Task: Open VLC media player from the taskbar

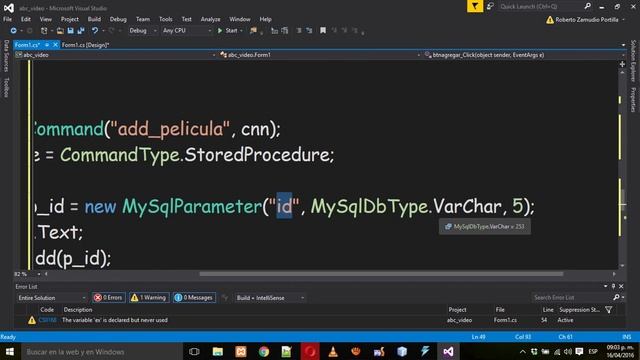Action: point(333,351)
